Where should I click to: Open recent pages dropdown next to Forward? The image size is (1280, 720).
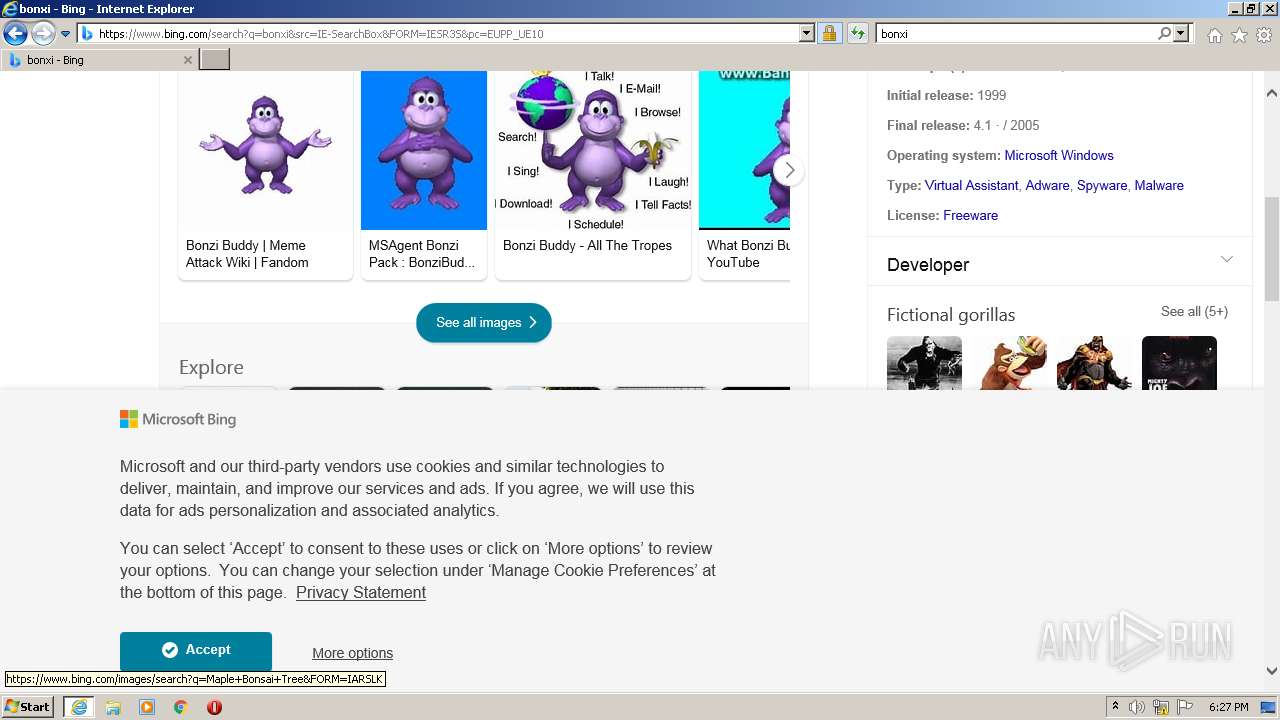(66, 34)
